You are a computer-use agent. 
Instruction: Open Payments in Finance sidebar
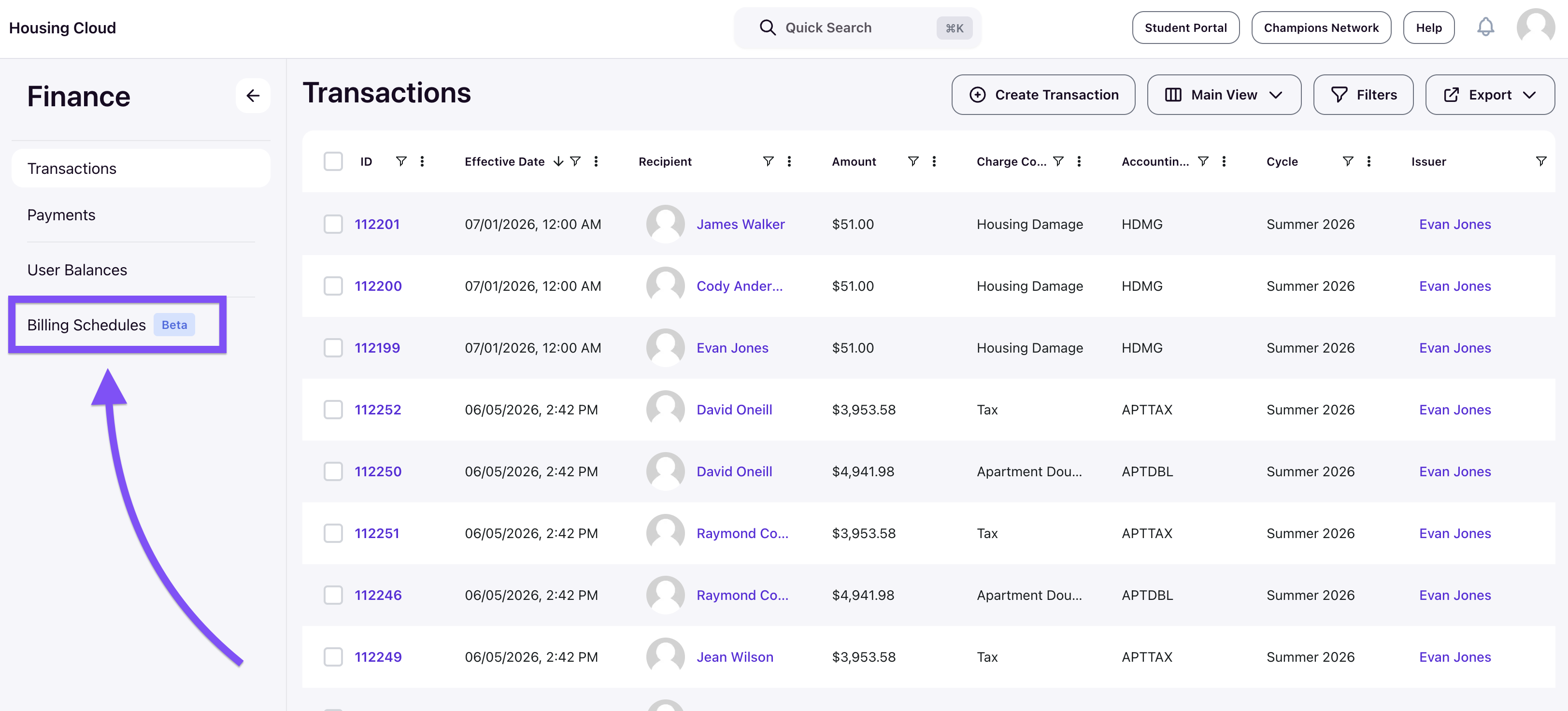61,215
